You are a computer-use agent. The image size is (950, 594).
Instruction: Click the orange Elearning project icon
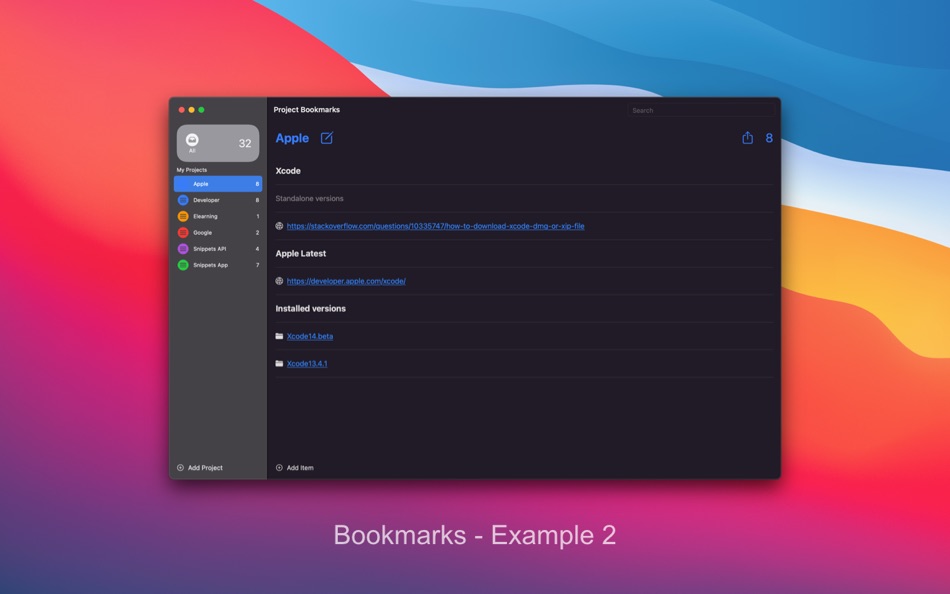point(183,216)
